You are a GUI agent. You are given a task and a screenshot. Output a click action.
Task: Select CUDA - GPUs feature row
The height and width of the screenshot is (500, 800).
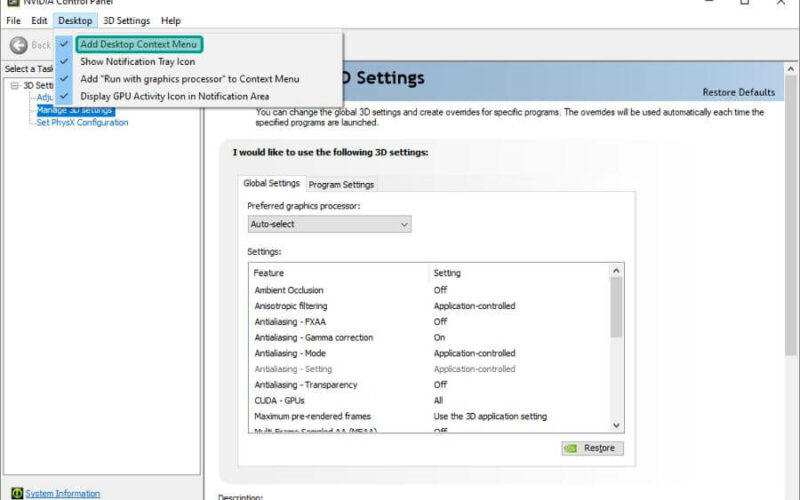coord(429,401)
